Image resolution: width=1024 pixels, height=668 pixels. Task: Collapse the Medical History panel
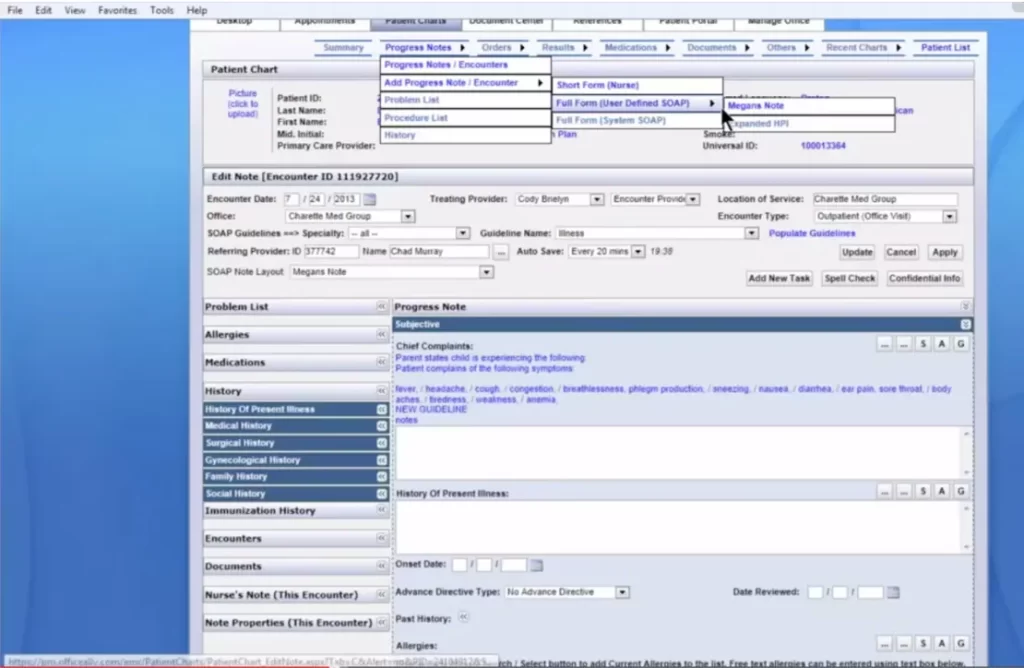pyautogui.click(x=380, y=425)
